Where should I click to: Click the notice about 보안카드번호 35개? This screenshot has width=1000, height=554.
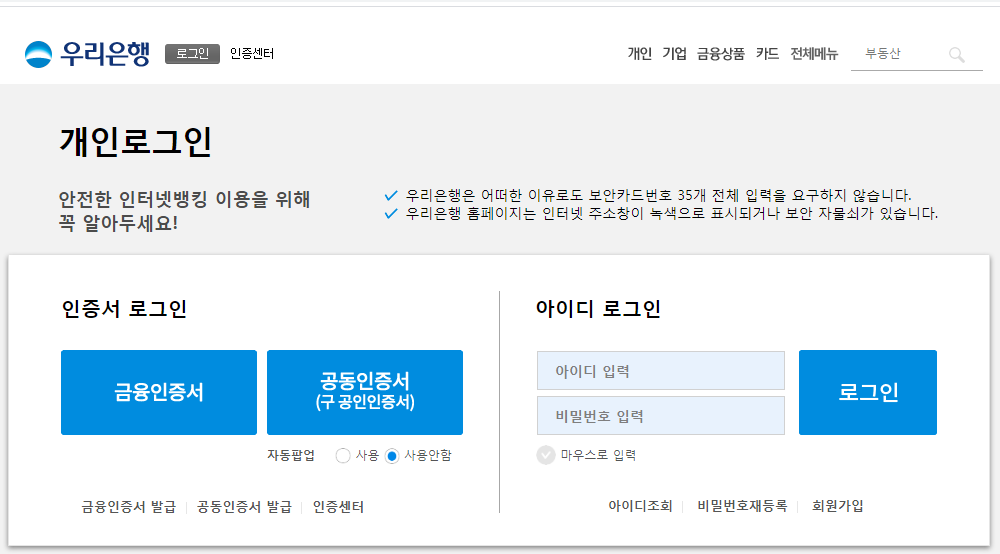[x=658, y=195]
